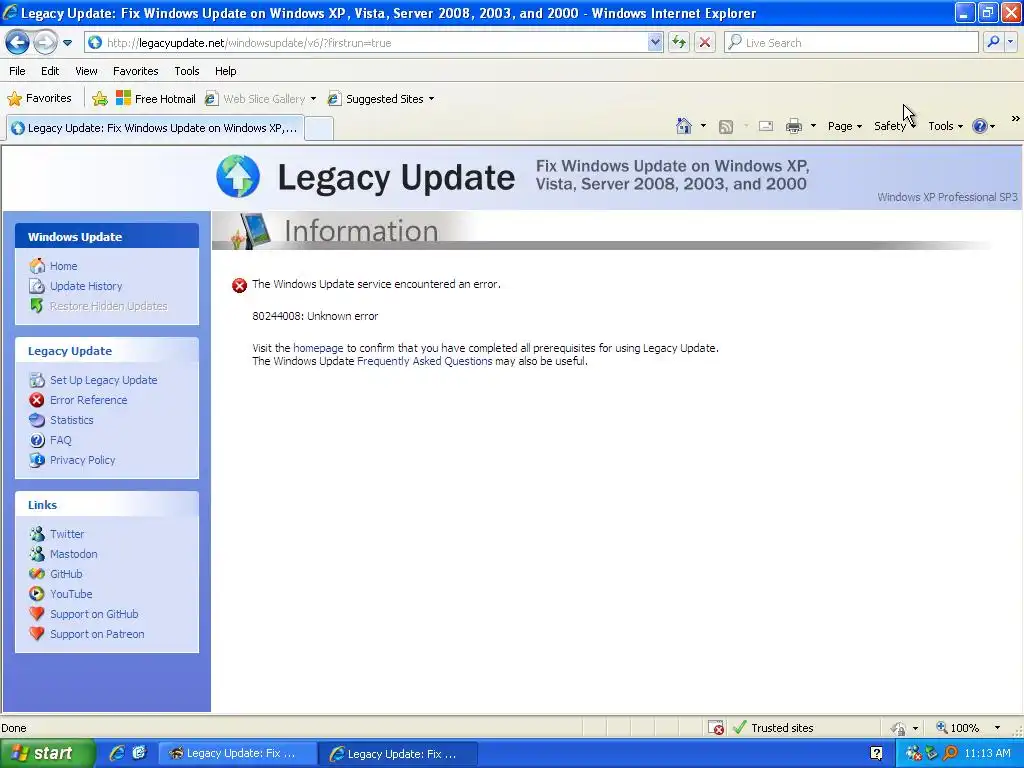Image resolution: width=1024 pixels, height=768 pixels.
Task: Open a new blank tab
Action: point(319,128)
